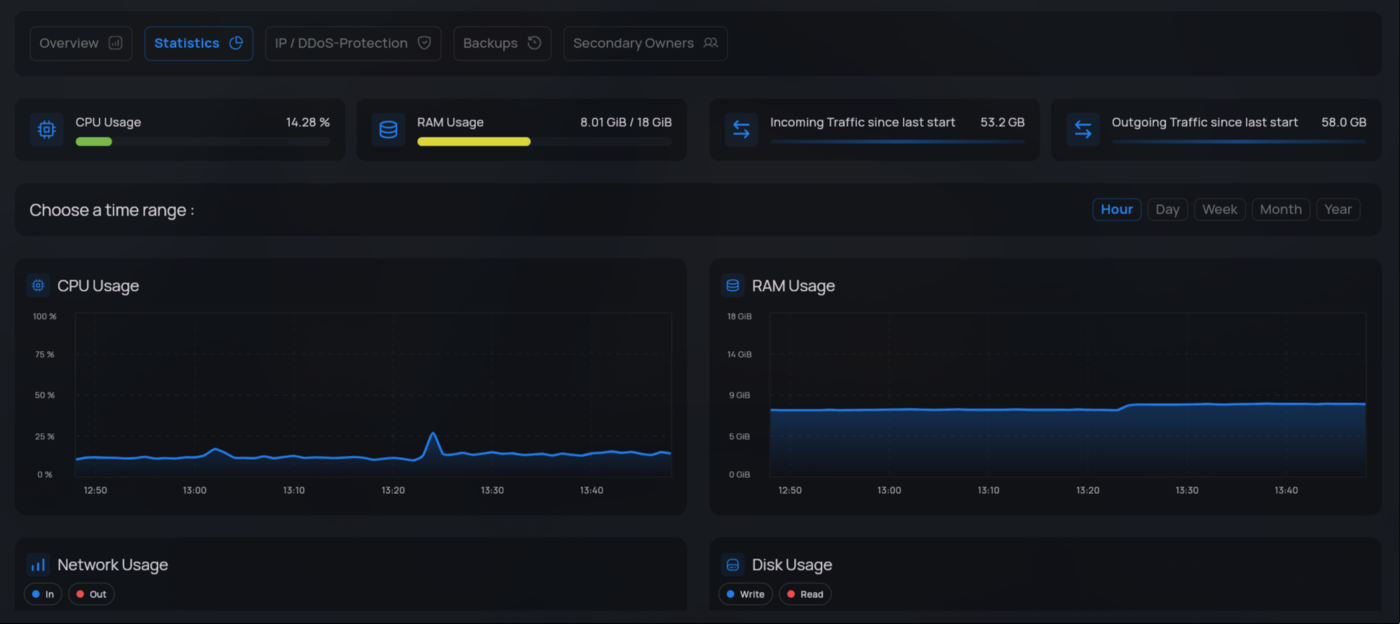1400x624 pixels.
Task: Open the Backups tab
Action: coord(502,43)
